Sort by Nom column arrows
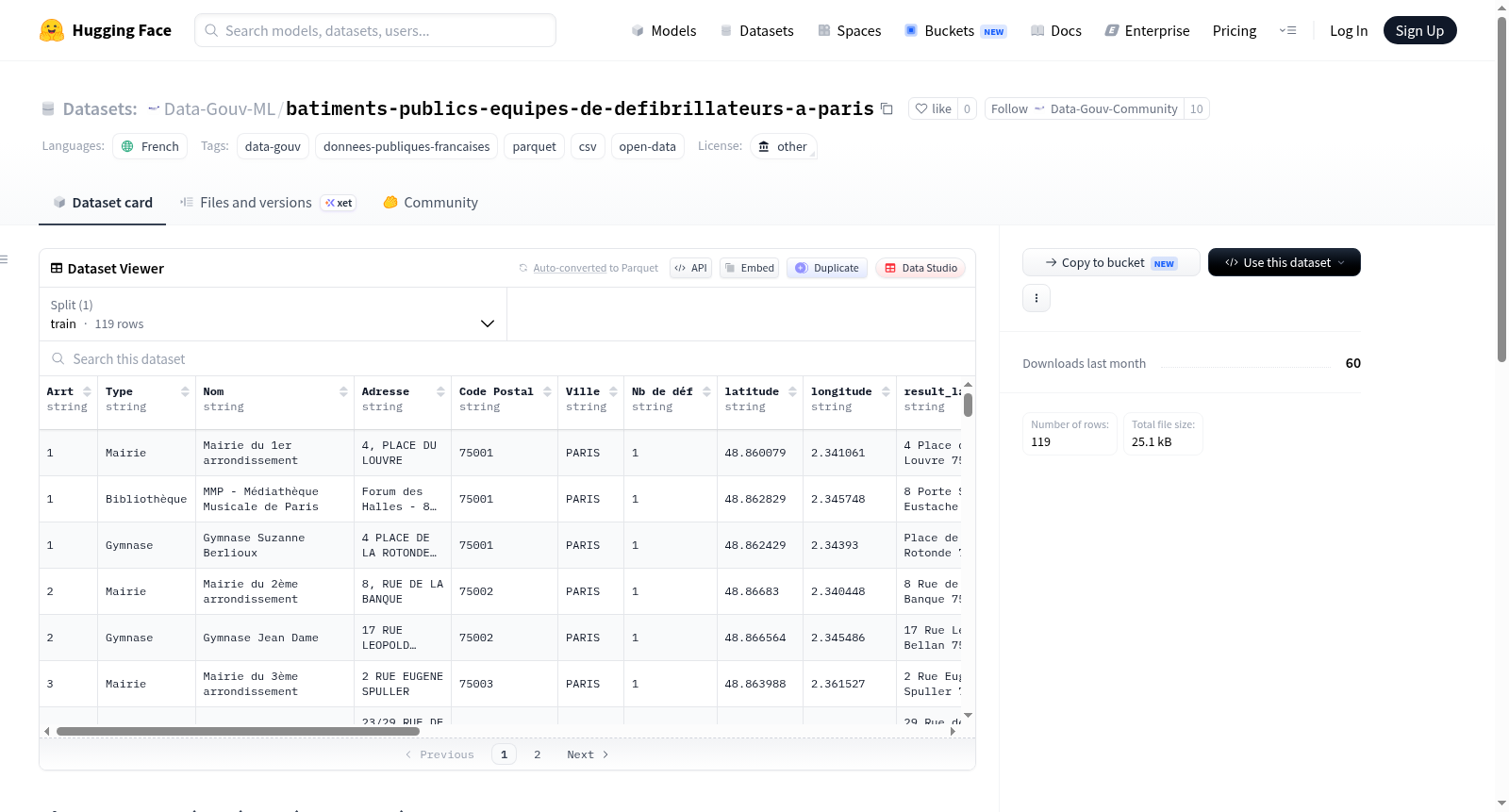This screenshot has height=812, width=1509. pos(343,391)
